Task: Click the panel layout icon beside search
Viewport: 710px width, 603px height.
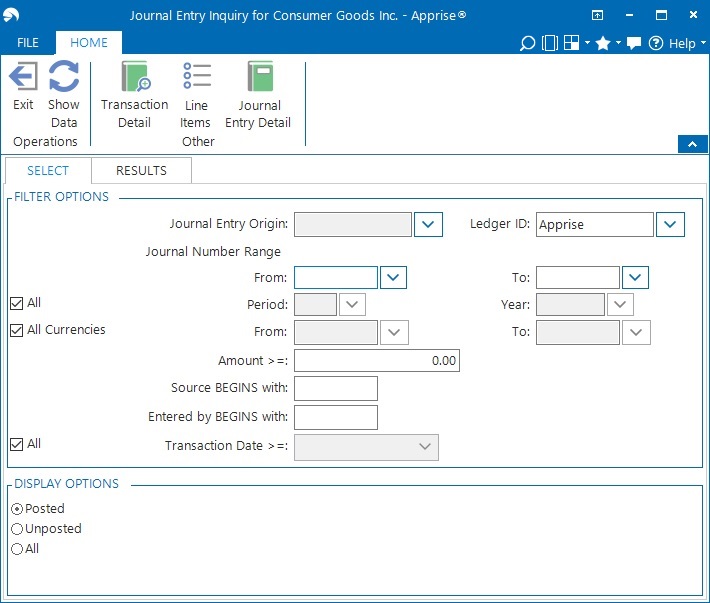Action: coord(550,43)
